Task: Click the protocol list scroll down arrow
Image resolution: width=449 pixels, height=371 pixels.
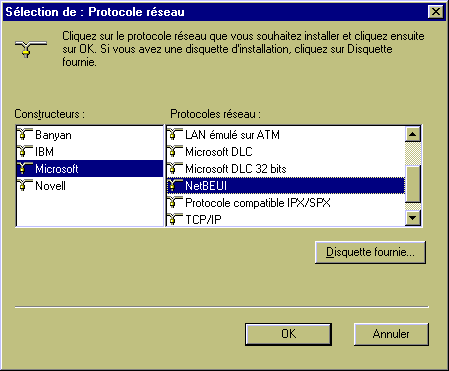Action: [413, 218]
